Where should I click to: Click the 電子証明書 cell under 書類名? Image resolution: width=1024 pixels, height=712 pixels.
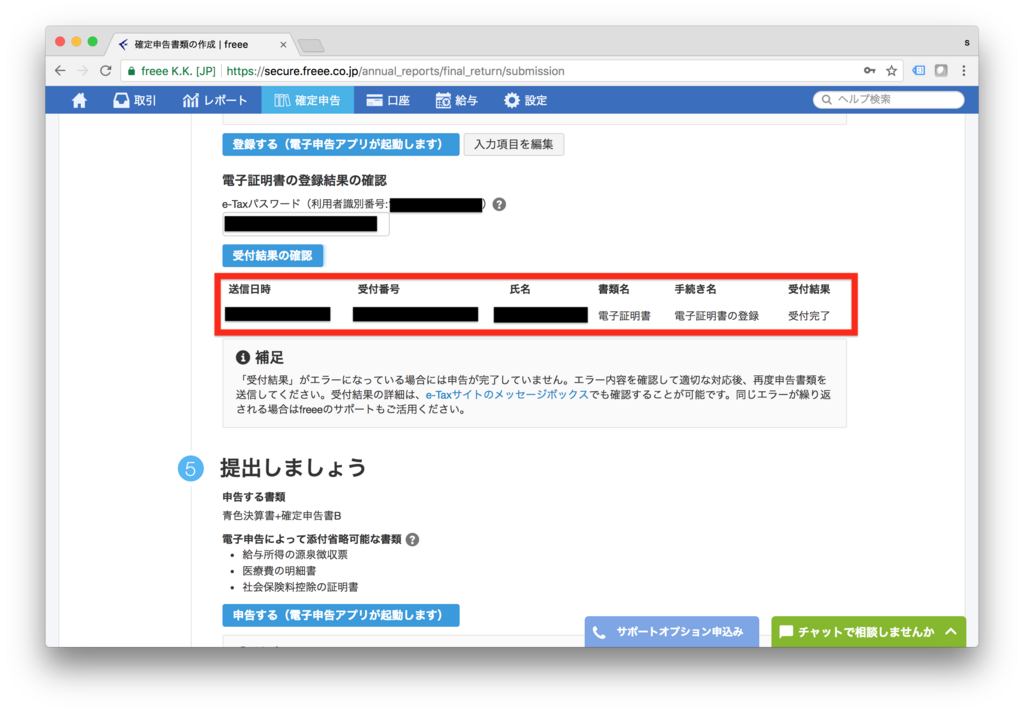(x=624, y=316)
